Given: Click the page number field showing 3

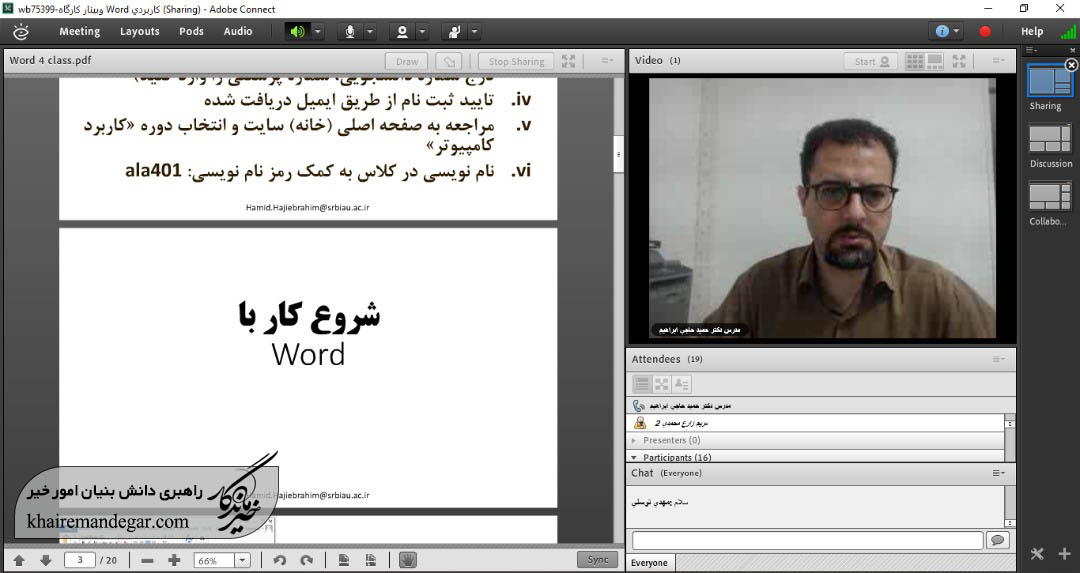Looking at the screenshot, I should (80, 560).
